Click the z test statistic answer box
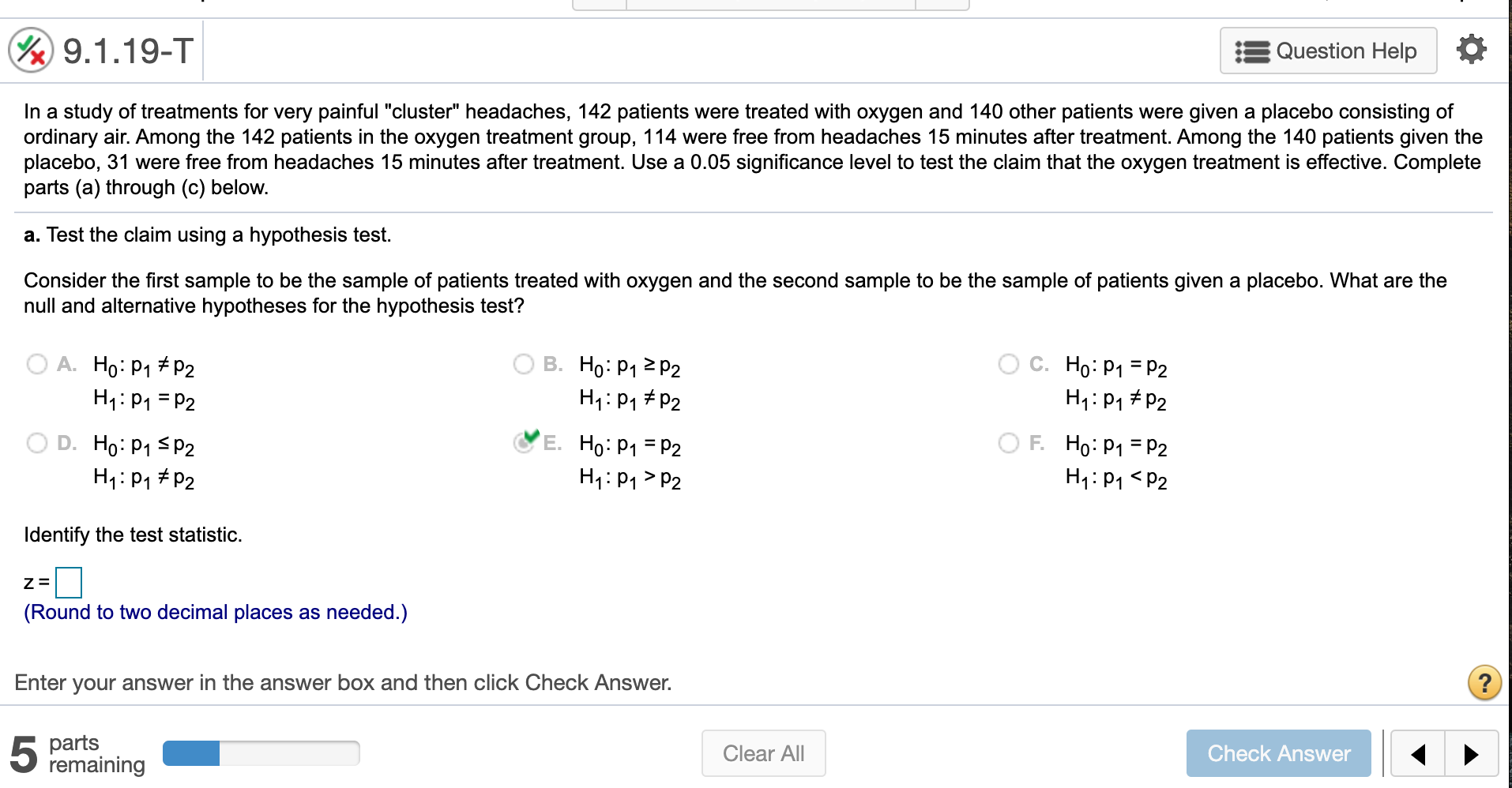Viewport: 1512px width, 788px height. [68, 583]
